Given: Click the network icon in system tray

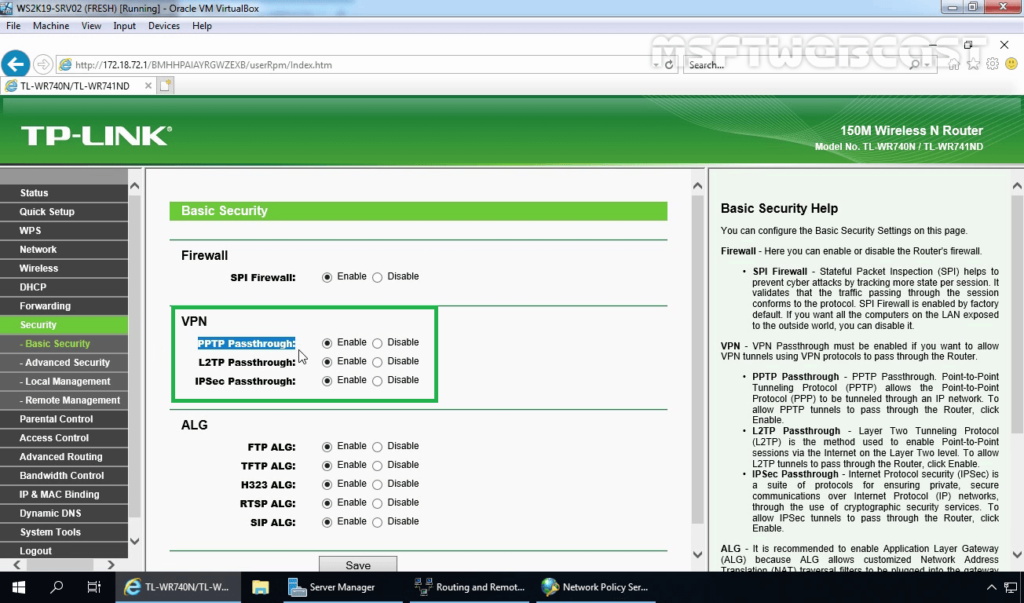Looking at the screenshot, I should tap(1011, 587).
